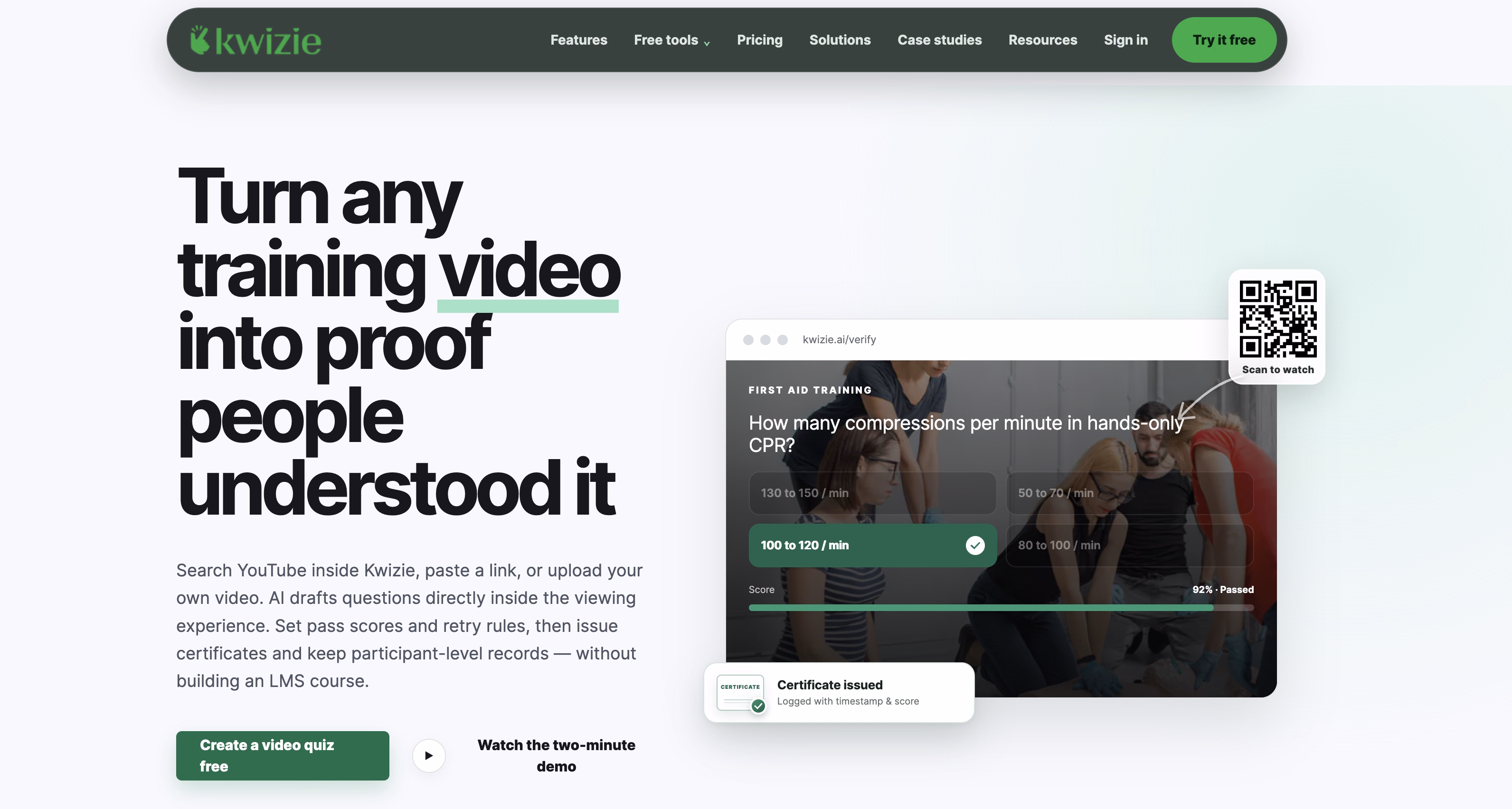This screenshot has height=809, width=1512.
Task: Click the play icon for the demo
Action: (428, 755)
